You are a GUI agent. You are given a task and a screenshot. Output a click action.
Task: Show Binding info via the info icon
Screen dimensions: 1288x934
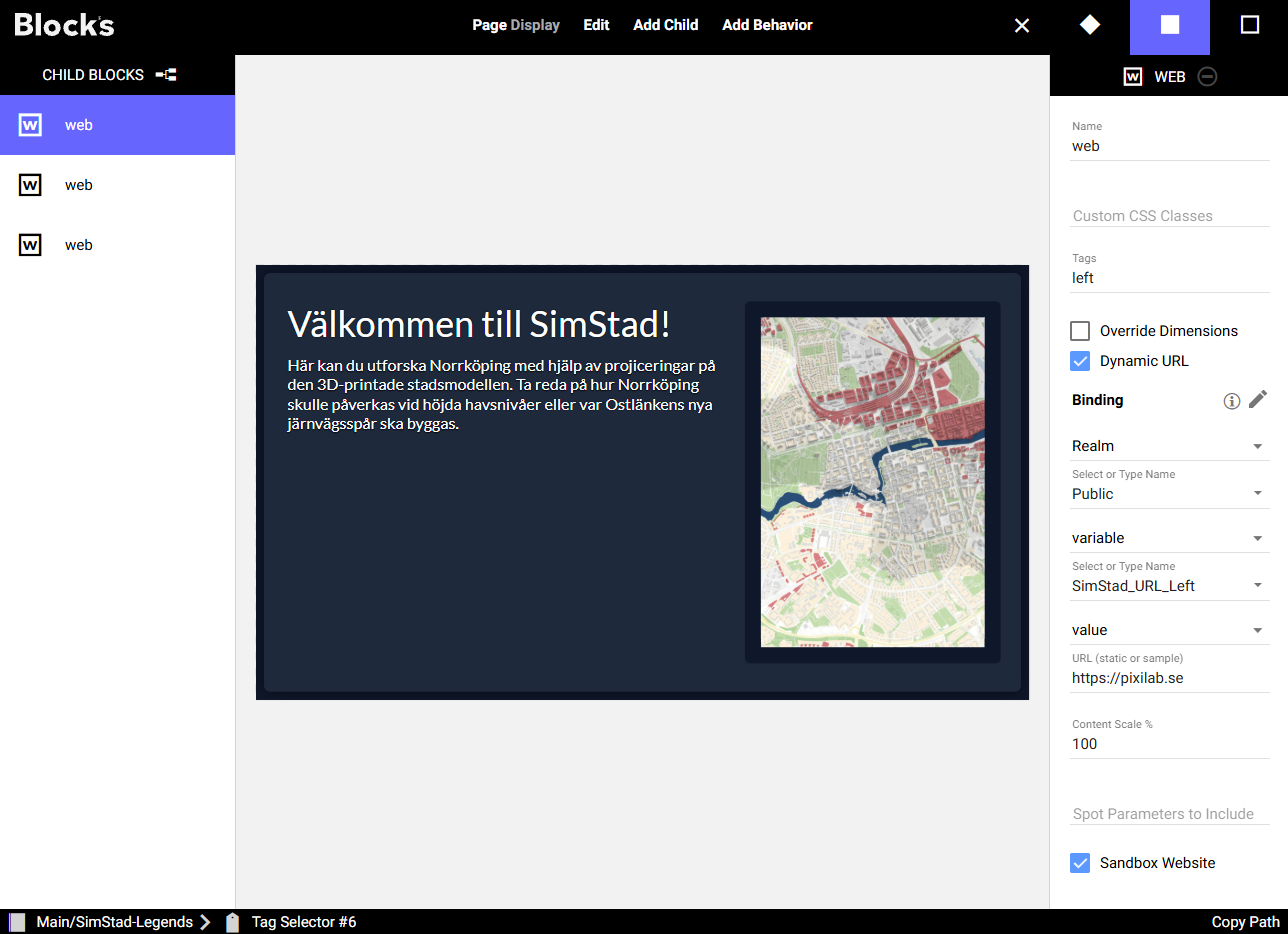pyautogui.click(x=1232, y=401)
